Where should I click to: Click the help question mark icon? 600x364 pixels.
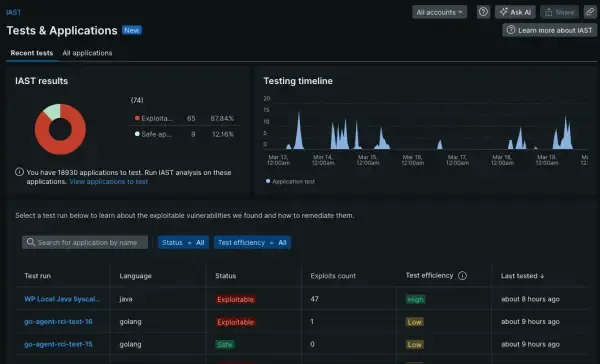483,12
